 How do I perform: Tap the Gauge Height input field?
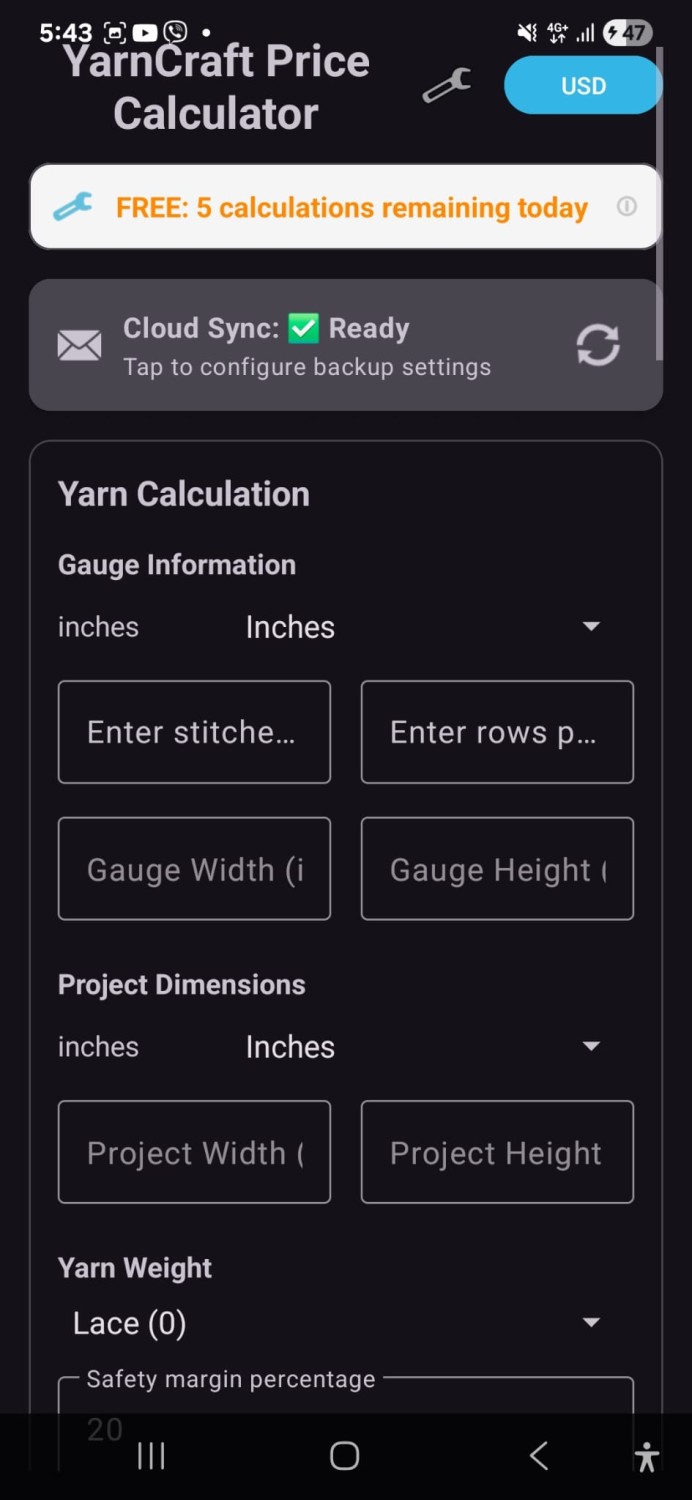point(497,869)
